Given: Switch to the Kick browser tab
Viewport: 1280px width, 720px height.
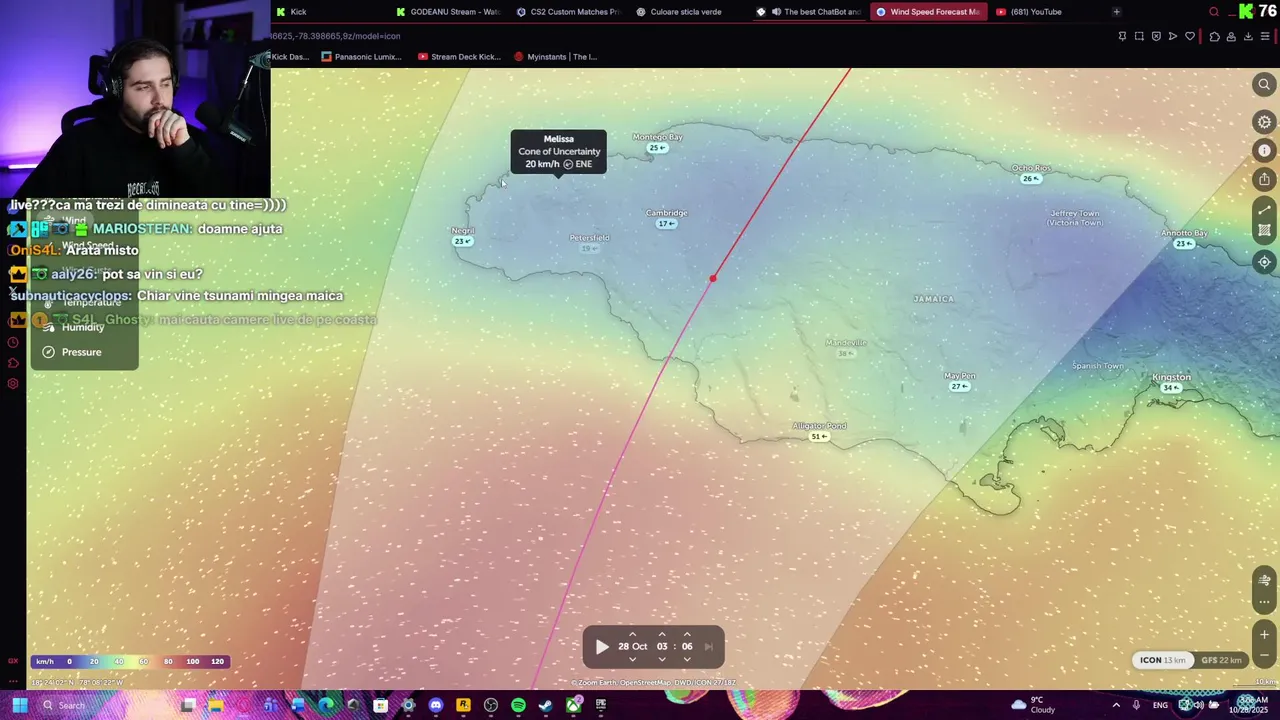Looking at the screenshot, I should (x=298, y=12).
